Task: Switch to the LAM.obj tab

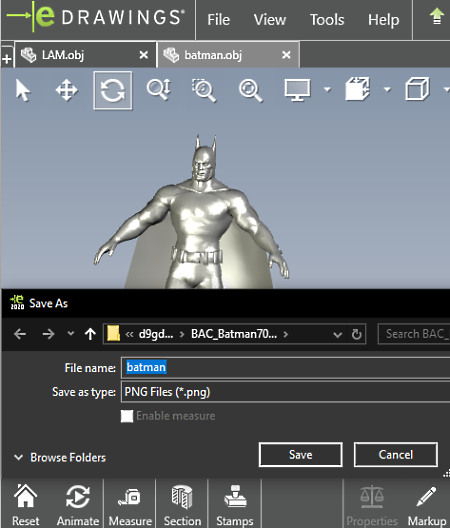Action: click(86, 55)
